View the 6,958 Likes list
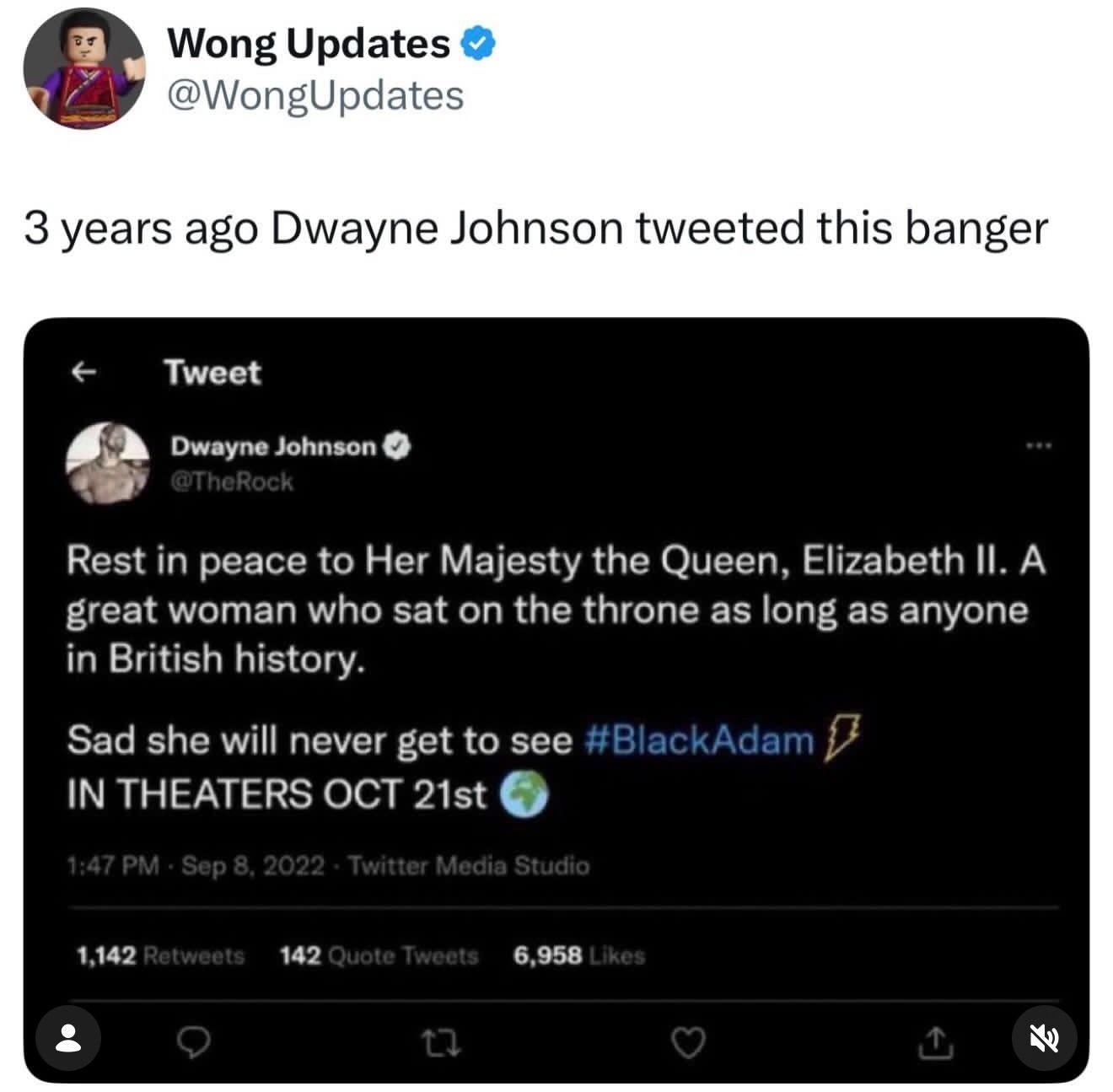1113x1092 pixels. [x=578, y=955]
